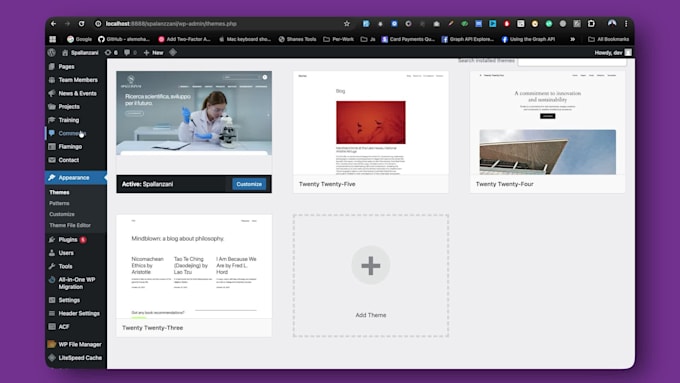The width and height of the screenshot is (680, 383).
Task: Click the browser forward arrow
Action: [x=67, y=24]
